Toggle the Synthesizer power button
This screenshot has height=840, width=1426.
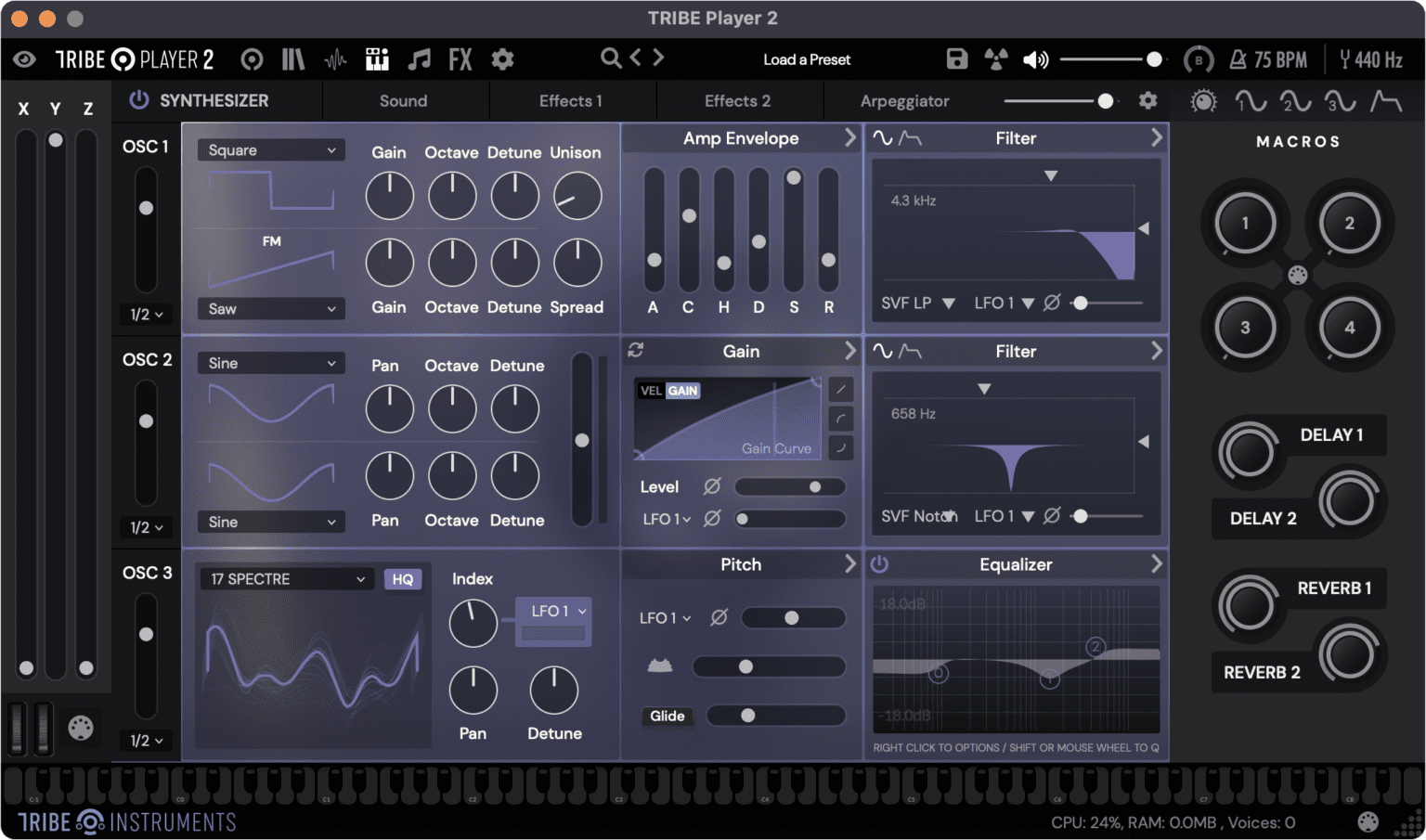point(137,100)
